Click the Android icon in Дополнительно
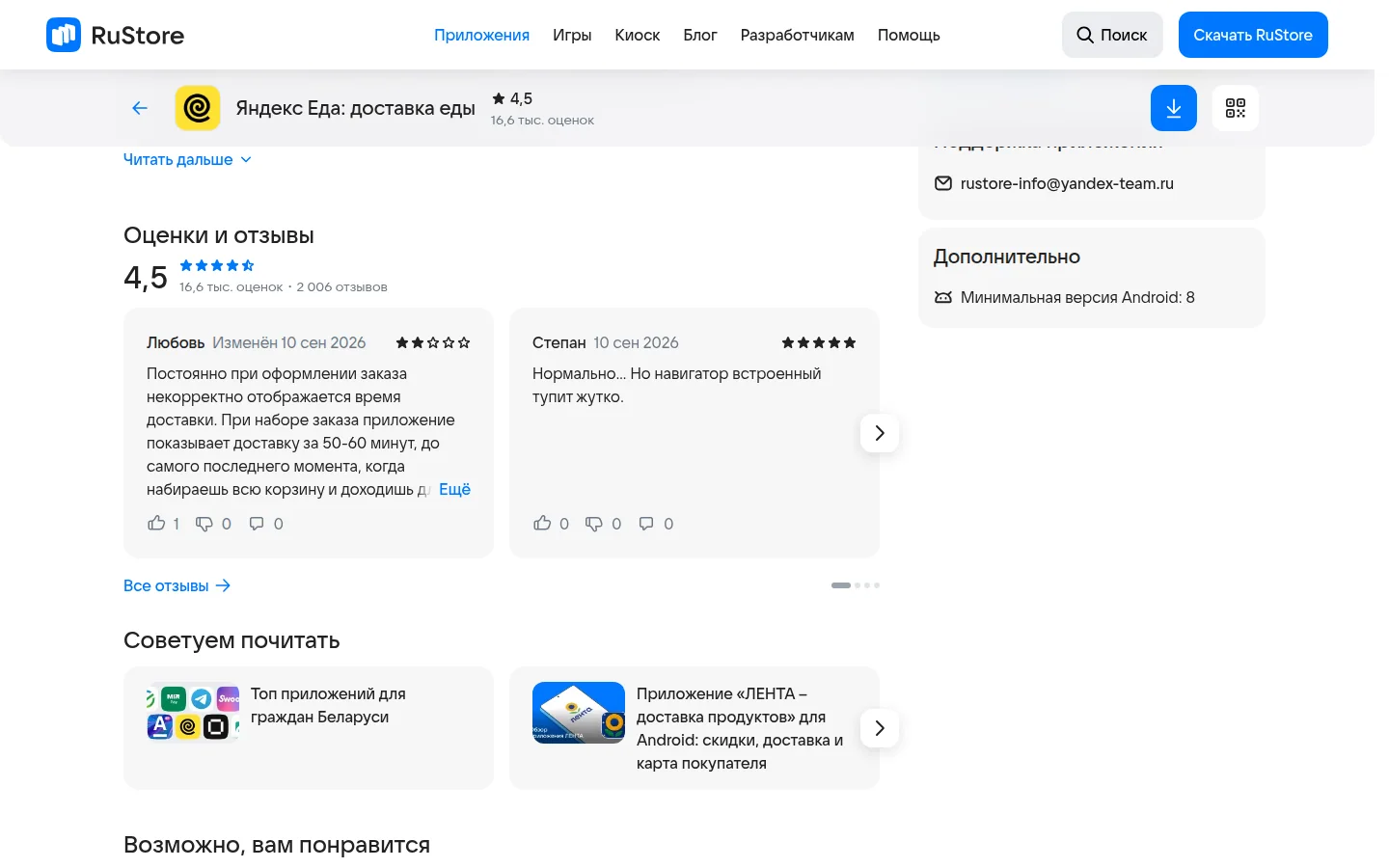The width and height of the screenshot is (1389, 868). click(x=943, y=297)
